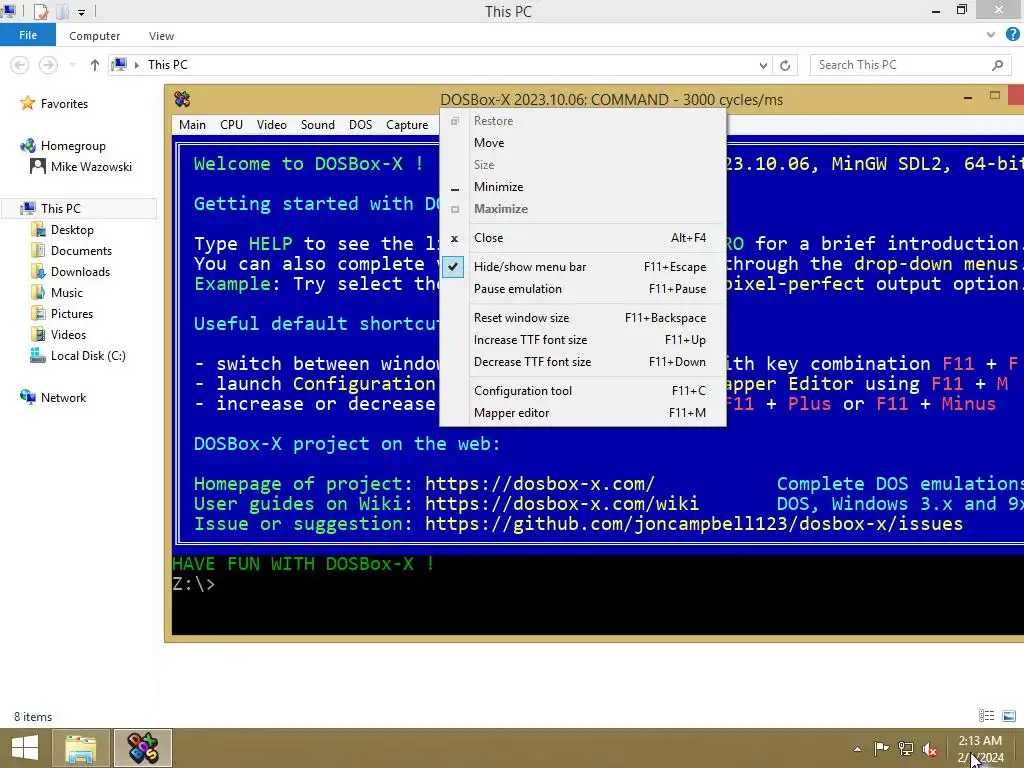Open Explorer help question mark icon

click(x=1012, y=35)
